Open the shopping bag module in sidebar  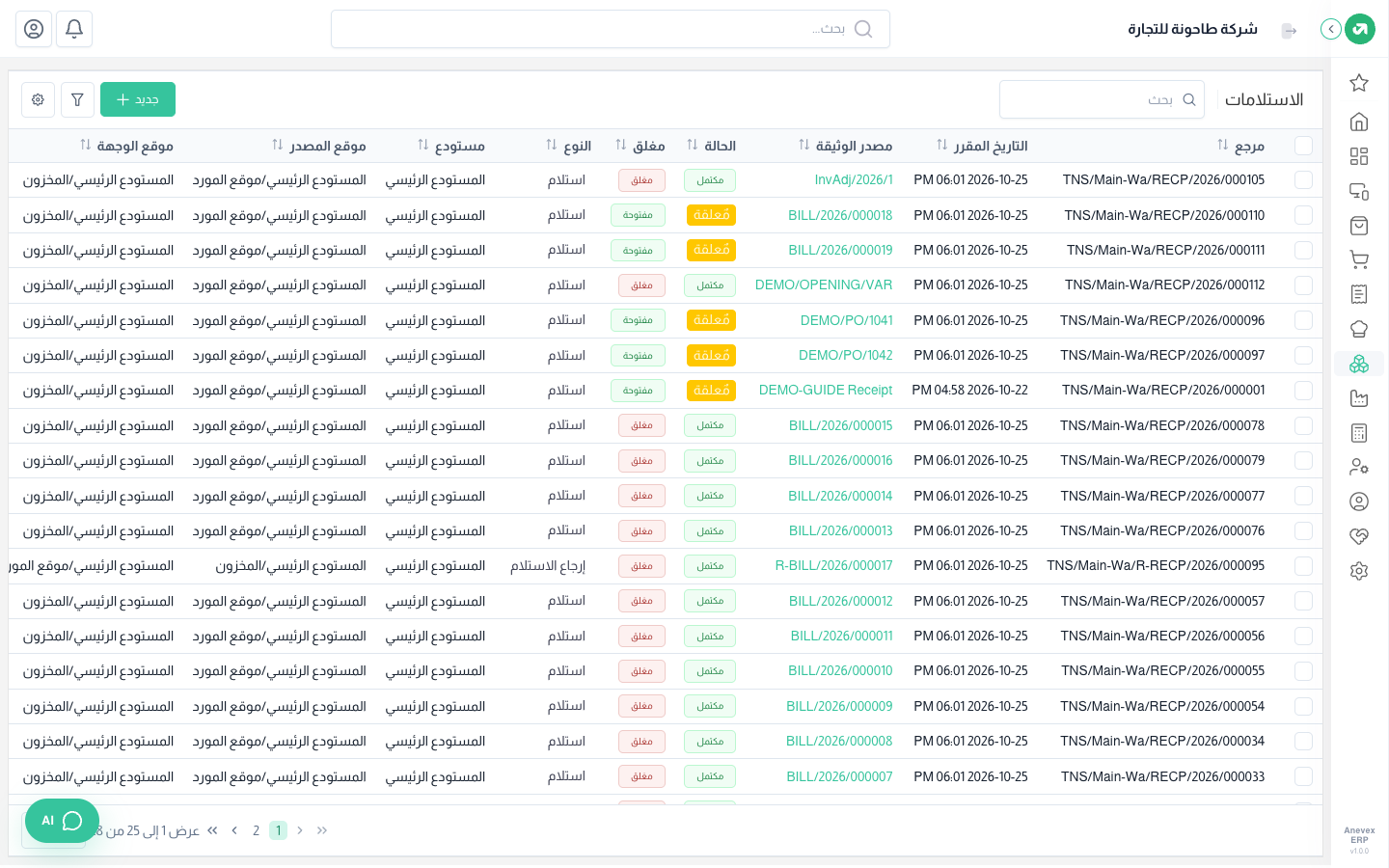point(1359,226)
